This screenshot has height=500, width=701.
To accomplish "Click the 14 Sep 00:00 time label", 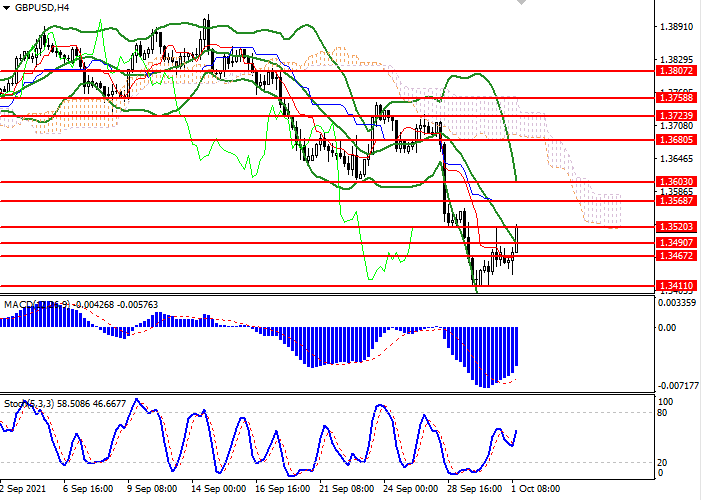I will coord(219,489).
